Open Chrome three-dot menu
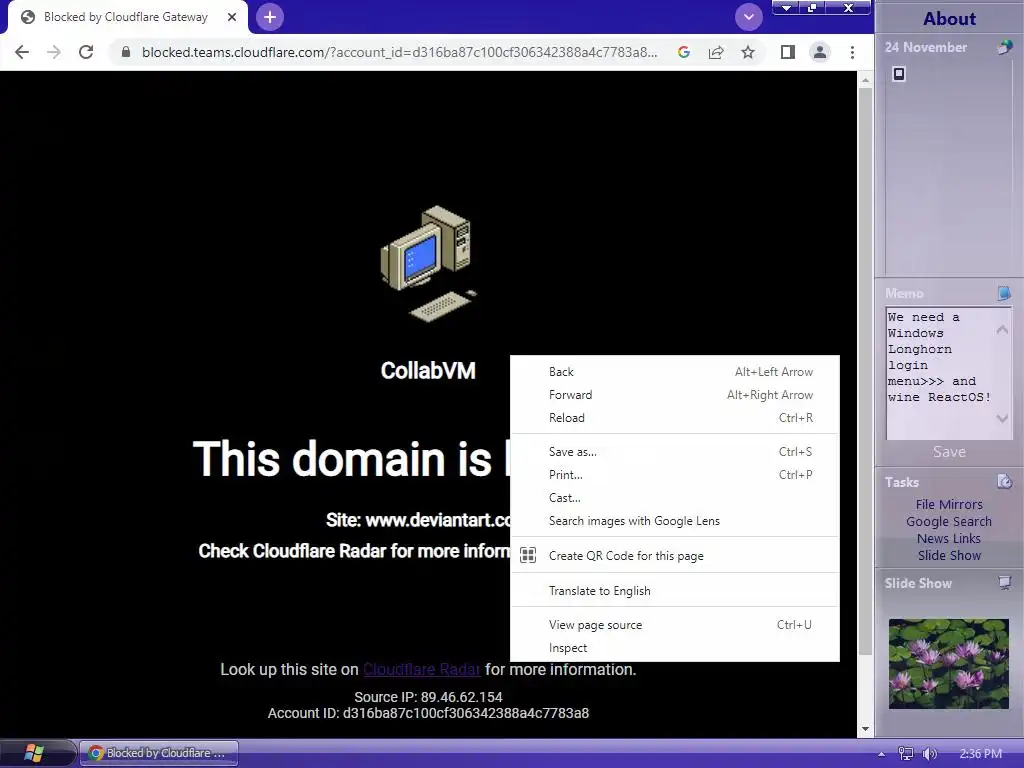 tap(852, 52)
